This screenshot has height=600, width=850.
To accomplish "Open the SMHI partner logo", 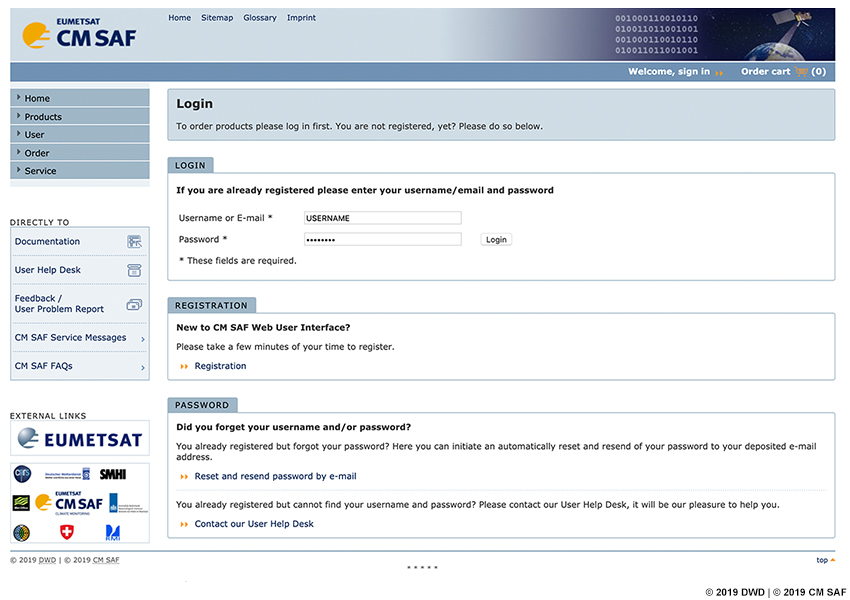I will pyautogui.click(x=113, y=474).
